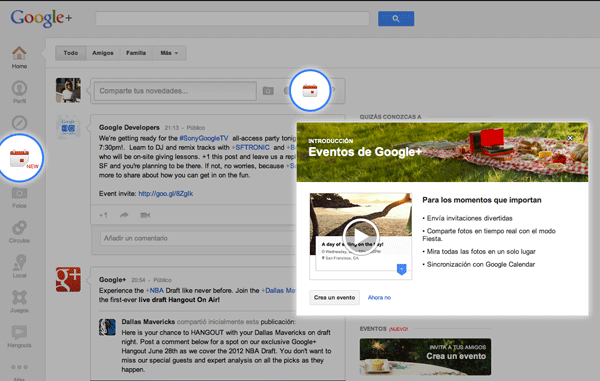Click +1 on Google Developers post
The width and height of the screenshot is (600, 381).
[103, 215]
